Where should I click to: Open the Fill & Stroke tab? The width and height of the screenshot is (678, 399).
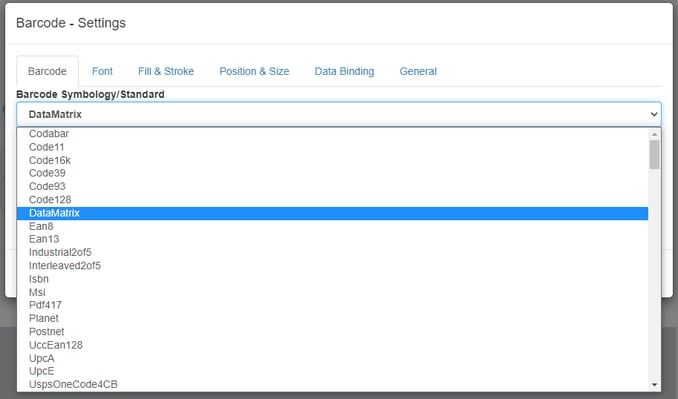(166, 71)
